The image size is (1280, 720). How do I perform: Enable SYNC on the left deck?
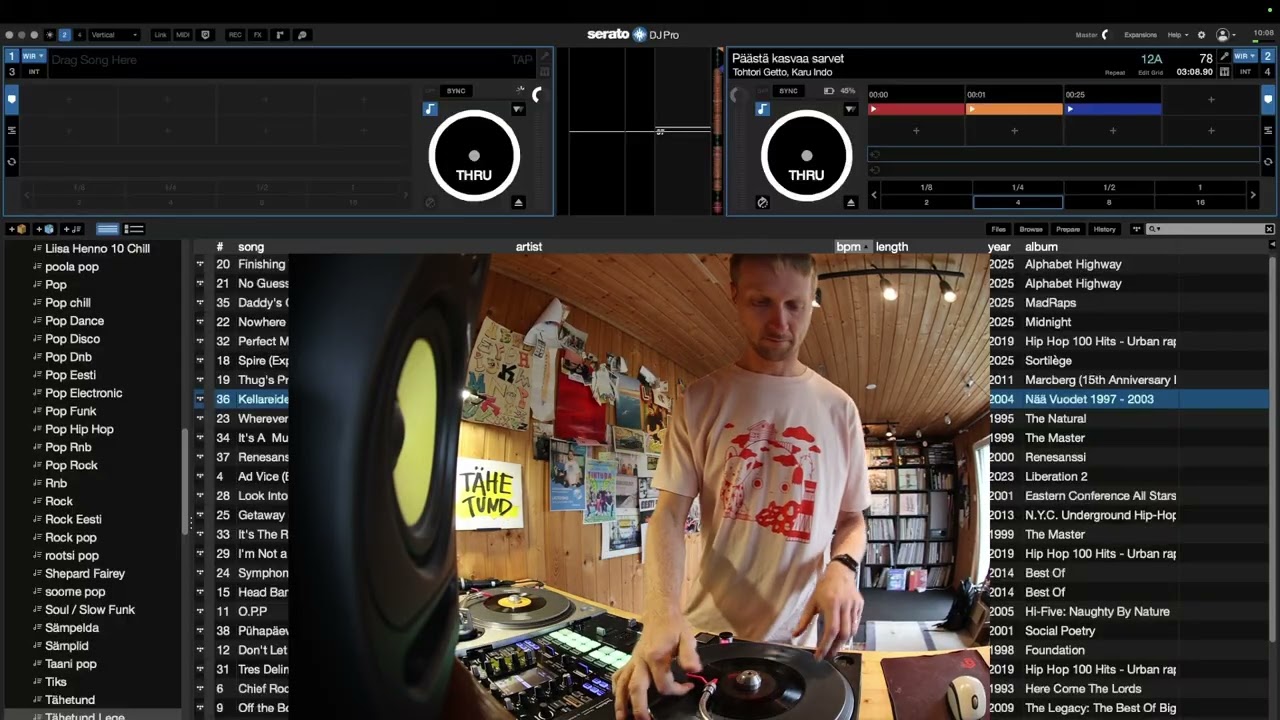(x=456, y=91)
